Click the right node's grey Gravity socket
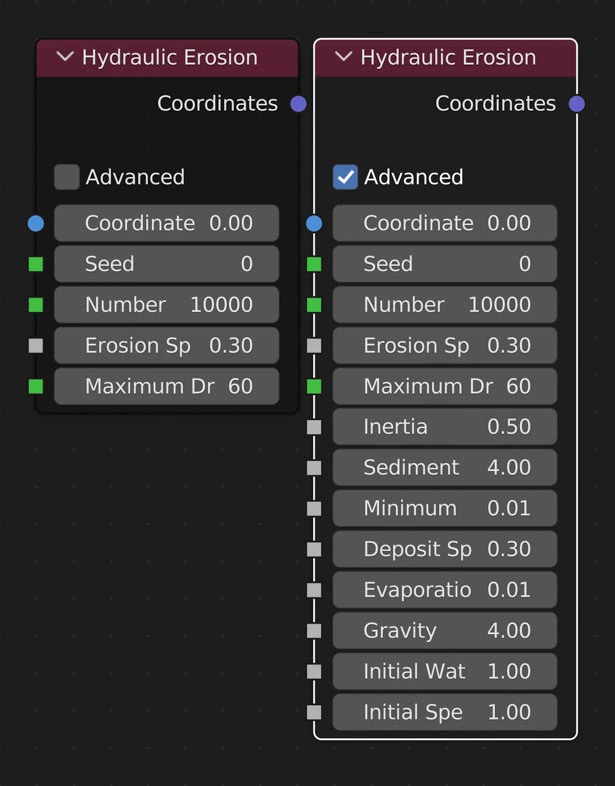615x786 pixels. pyautogui.click(x=314, y=631)
